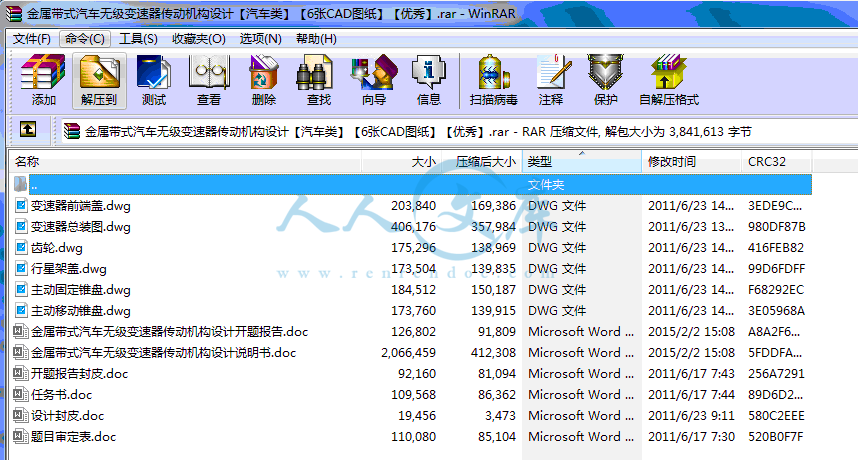
Task: Click the SFX (自解压格式) icon
Action: [x=669, y=80]
